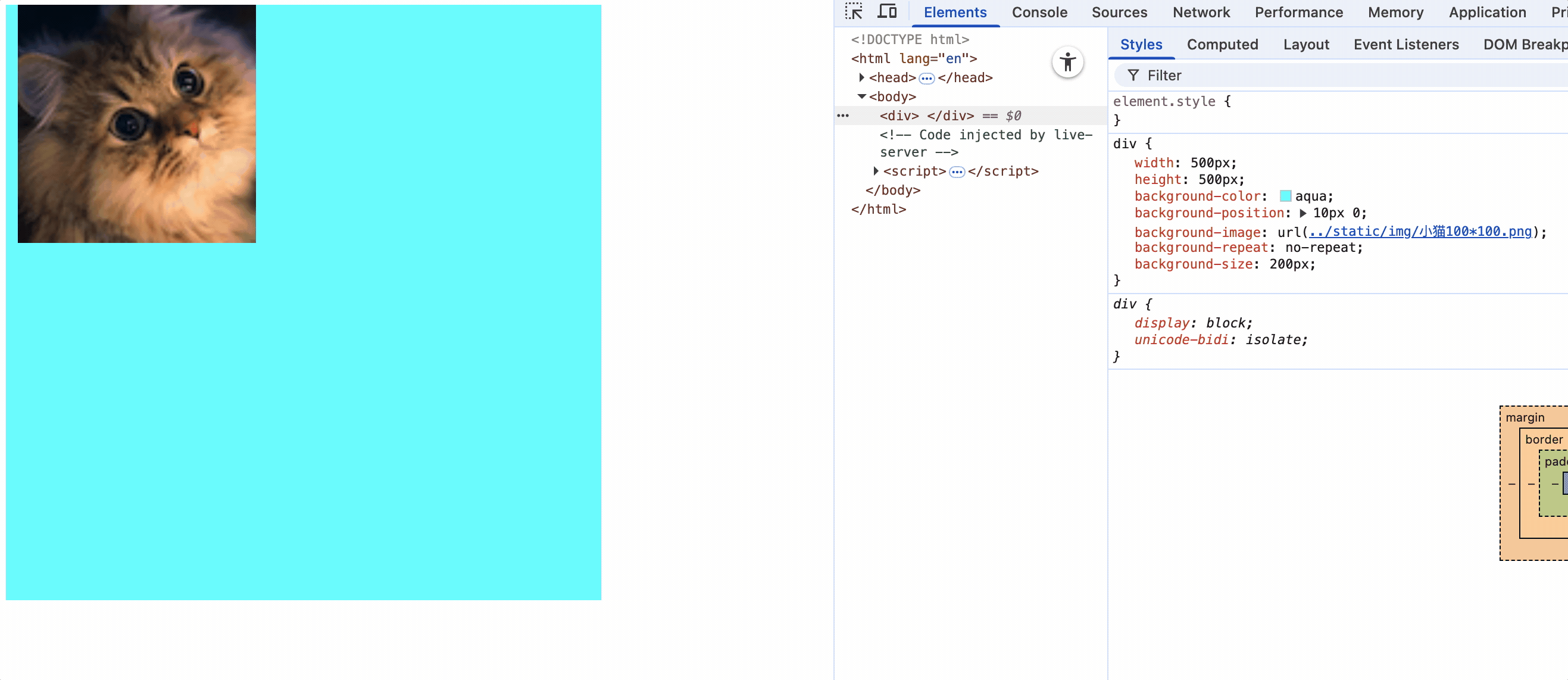The height and width of the screenshot is (680, 1568).
Task: Select the closing html tag row
Action: pos(878,210)
